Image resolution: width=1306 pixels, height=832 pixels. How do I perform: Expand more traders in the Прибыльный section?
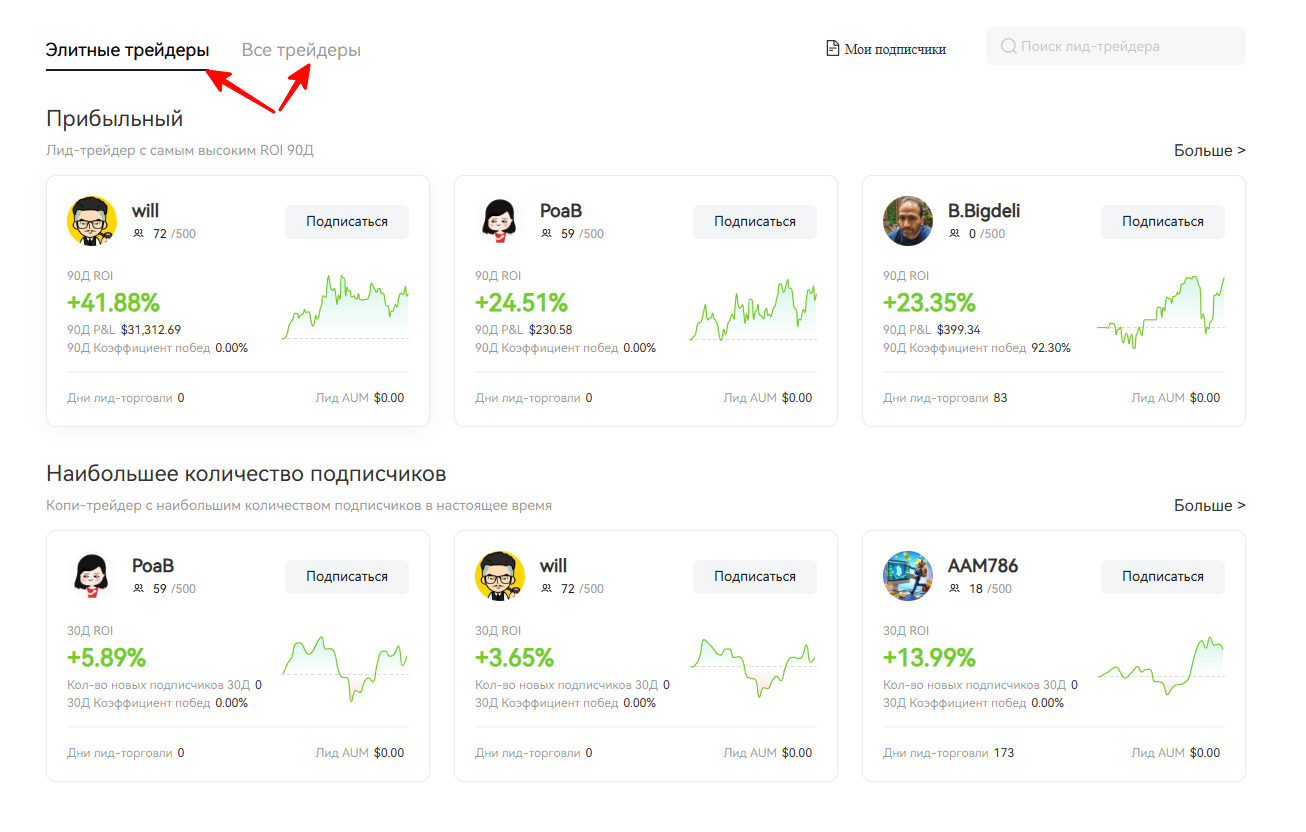[x=1209, y=150]
